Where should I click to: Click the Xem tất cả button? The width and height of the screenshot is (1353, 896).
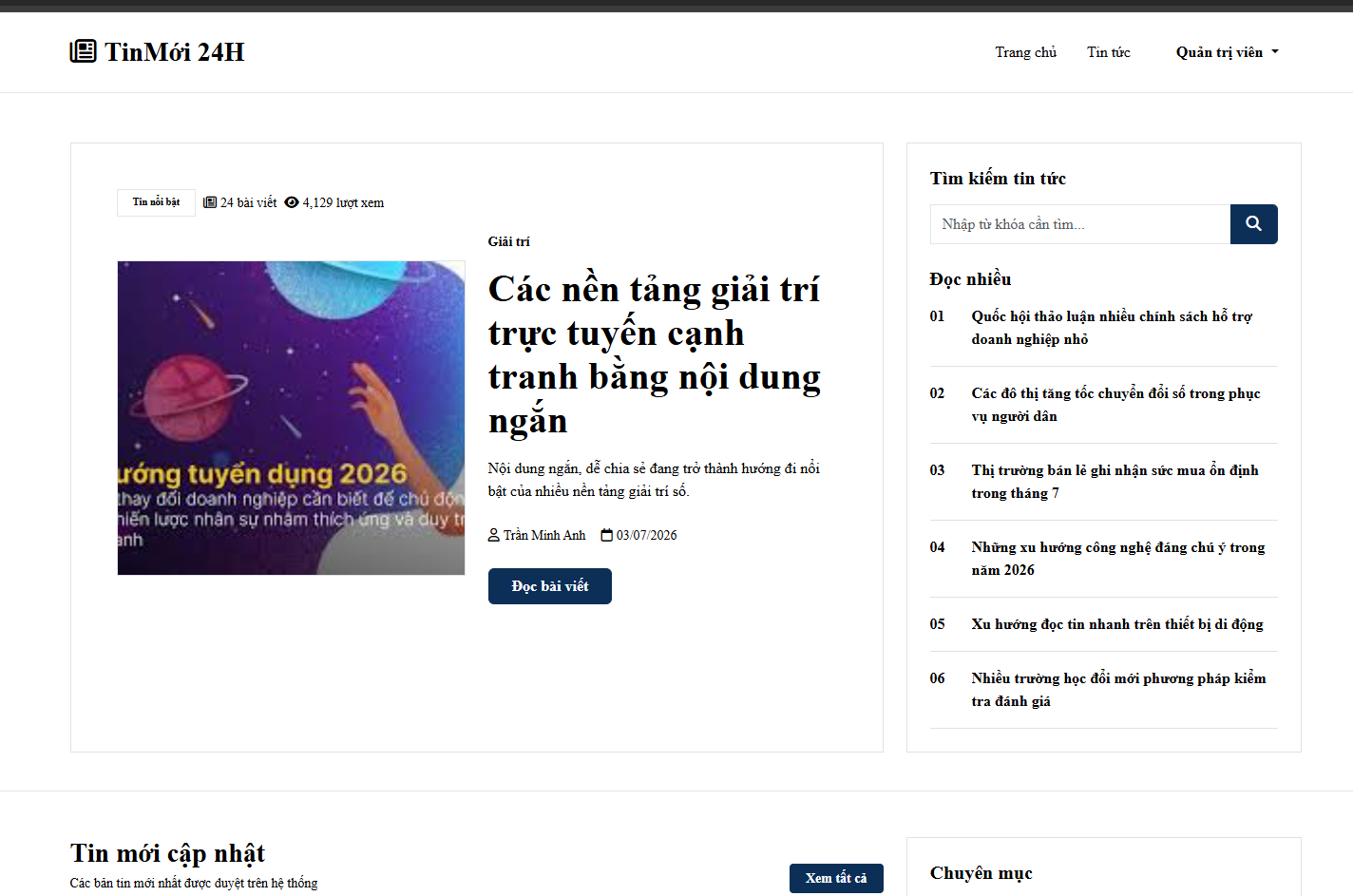(x=836, y=878)
